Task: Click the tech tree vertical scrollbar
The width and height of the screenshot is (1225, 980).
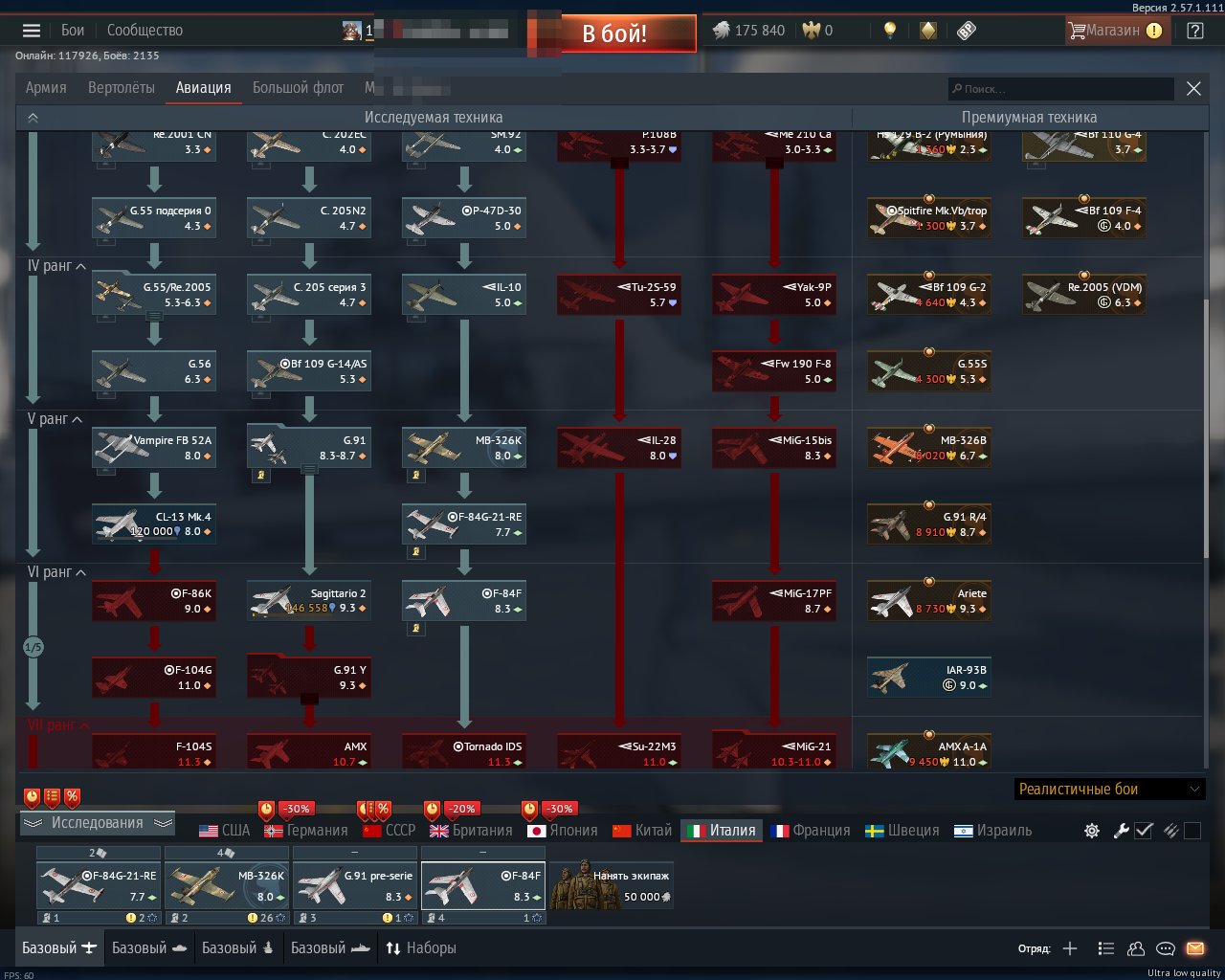Action: [x=1205, y=431]
